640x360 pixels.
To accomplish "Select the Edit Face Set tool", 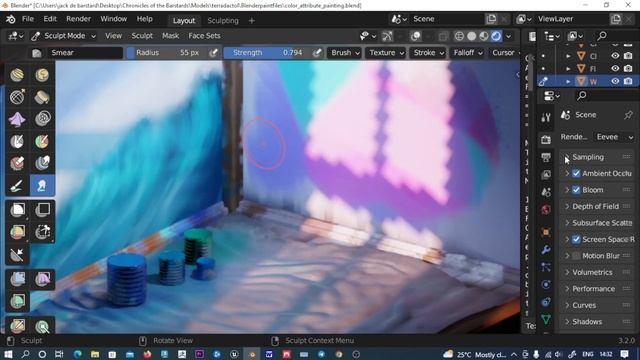I will (17, 326).
